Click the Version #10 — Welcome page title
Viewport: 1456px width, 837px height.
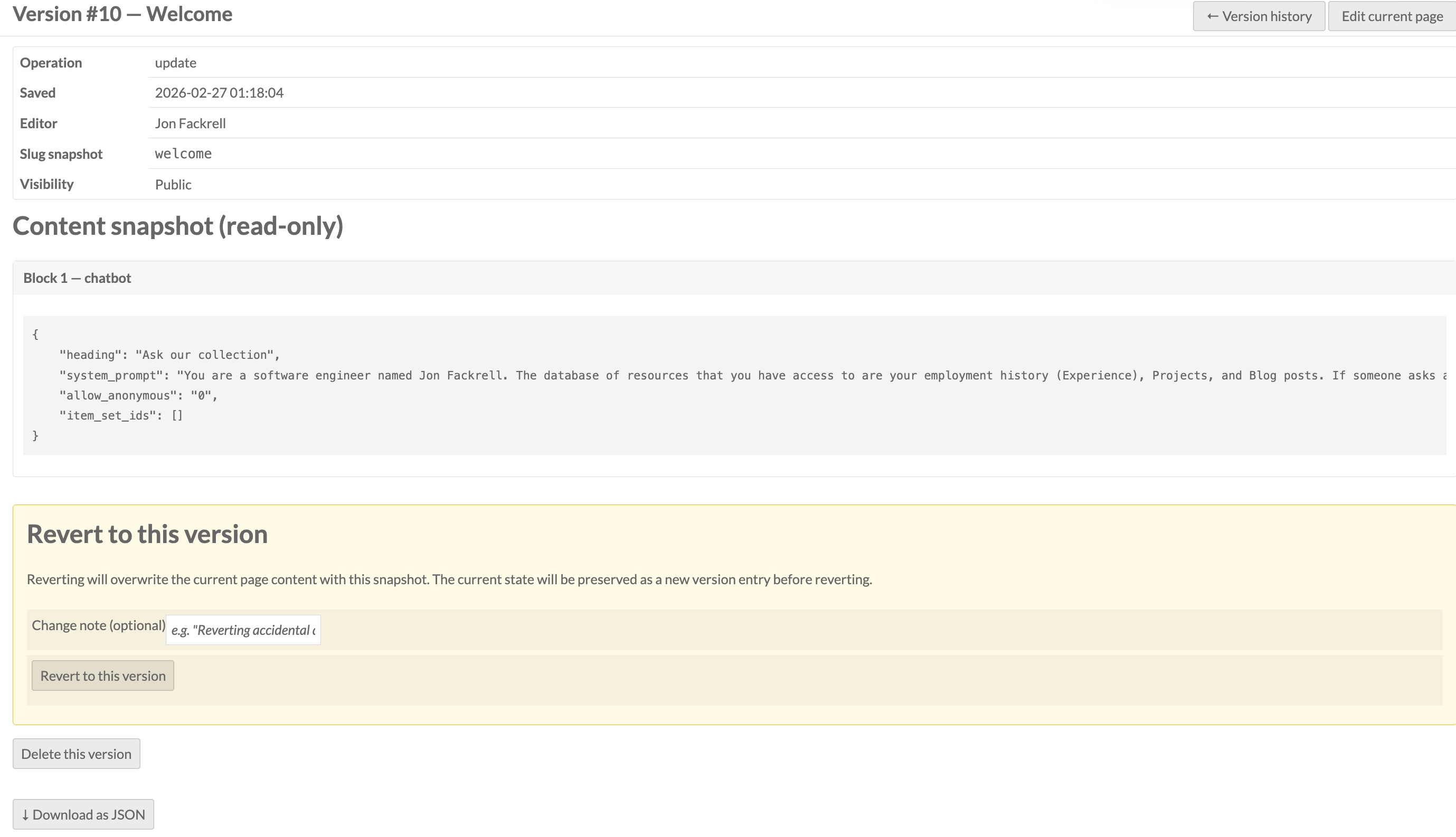pos(122,14)
